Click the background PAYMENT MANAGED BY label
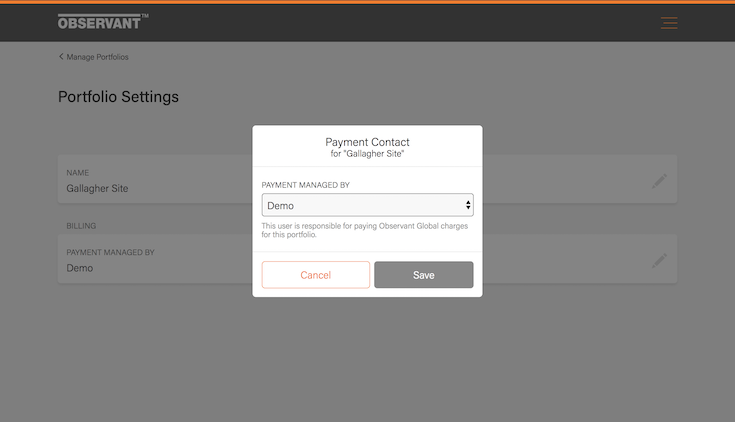This screenshot has width=735, height=422. (x=110, y=252)
